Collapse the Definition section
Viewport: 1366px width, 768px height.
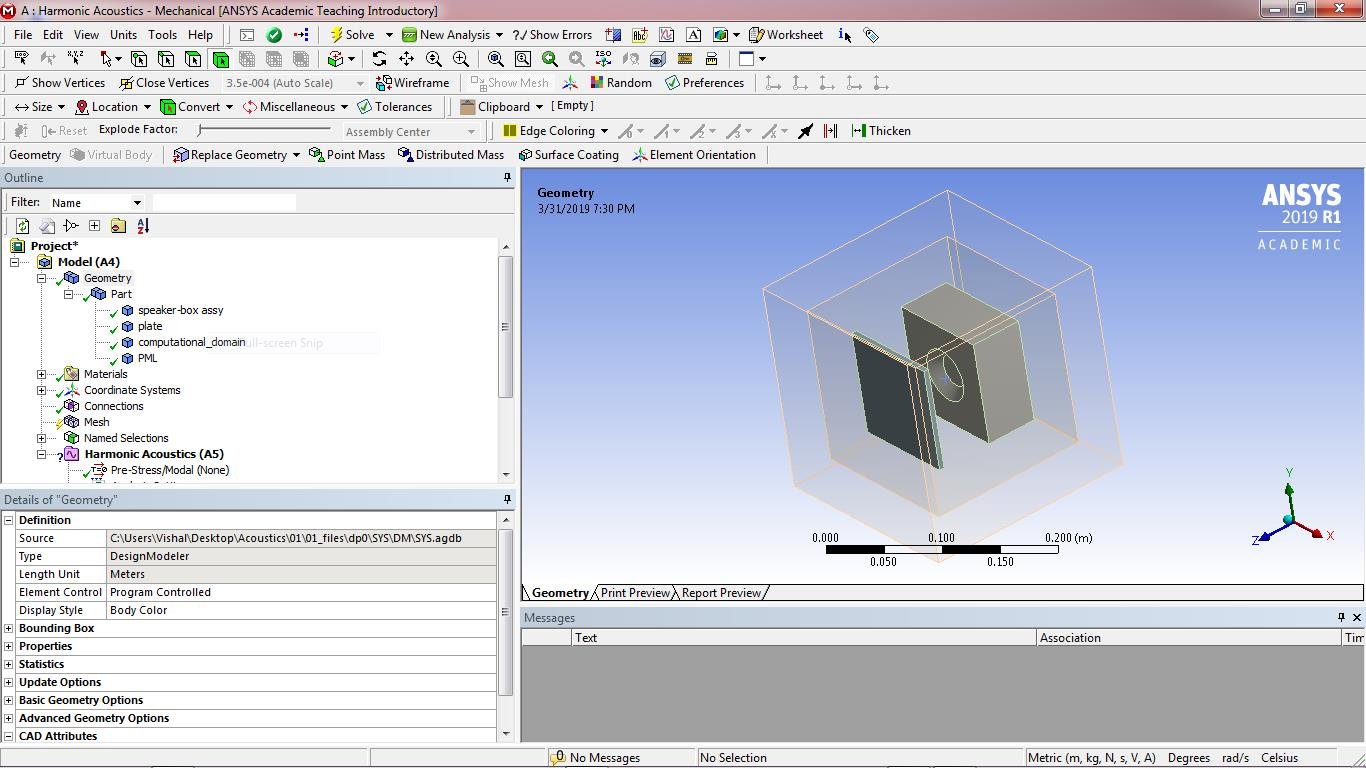coord(9,520)
